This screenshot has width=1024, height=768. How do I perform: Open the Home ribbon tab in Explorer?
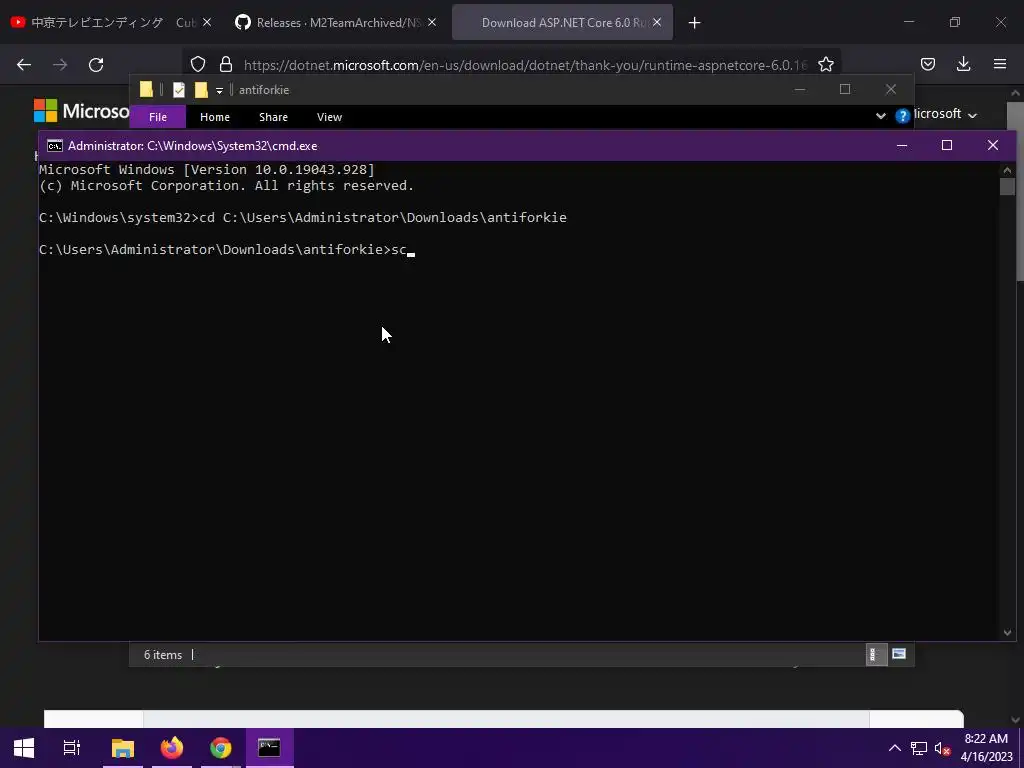215,117
